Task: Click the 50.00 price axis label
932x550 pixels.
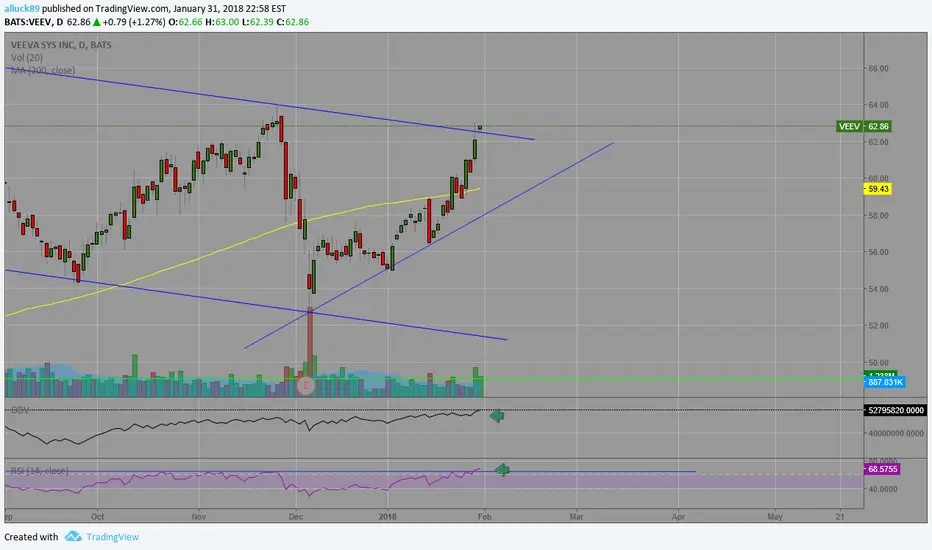Action: pos(879,363)
